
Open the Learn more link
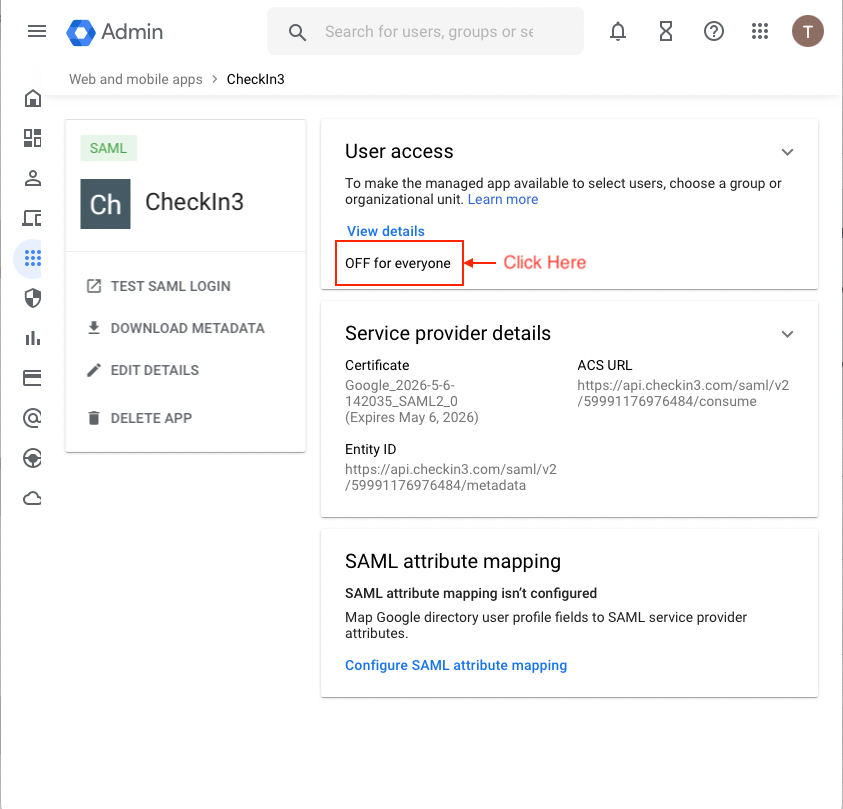coord(503,199)
